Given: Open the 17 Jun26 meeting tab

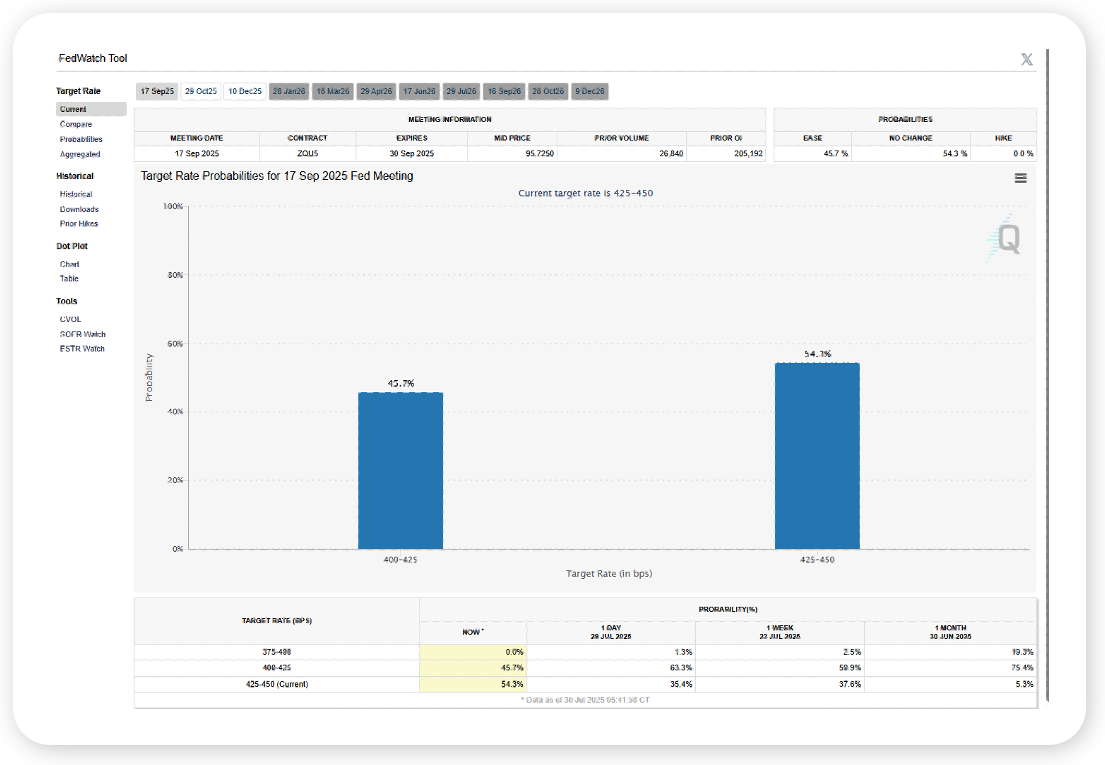Looking at the screenshot, I should point(419,92).
